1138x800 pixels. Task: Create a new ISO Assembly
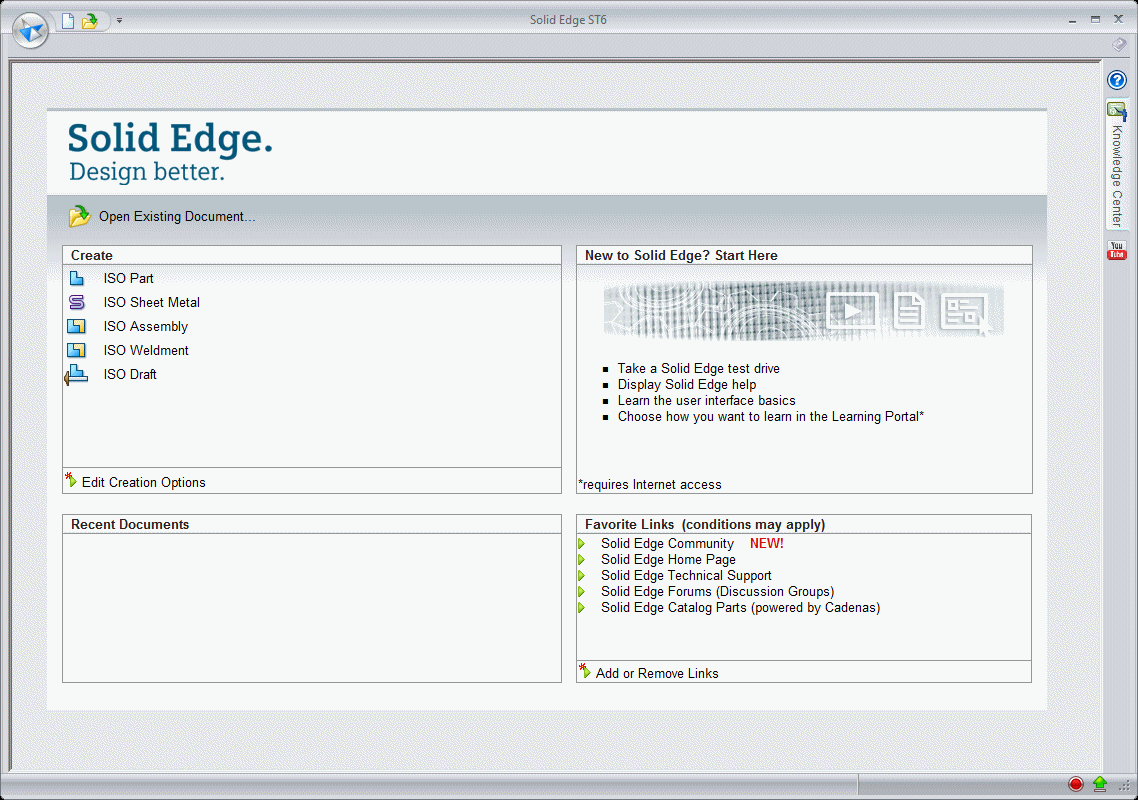click(146, 326)
